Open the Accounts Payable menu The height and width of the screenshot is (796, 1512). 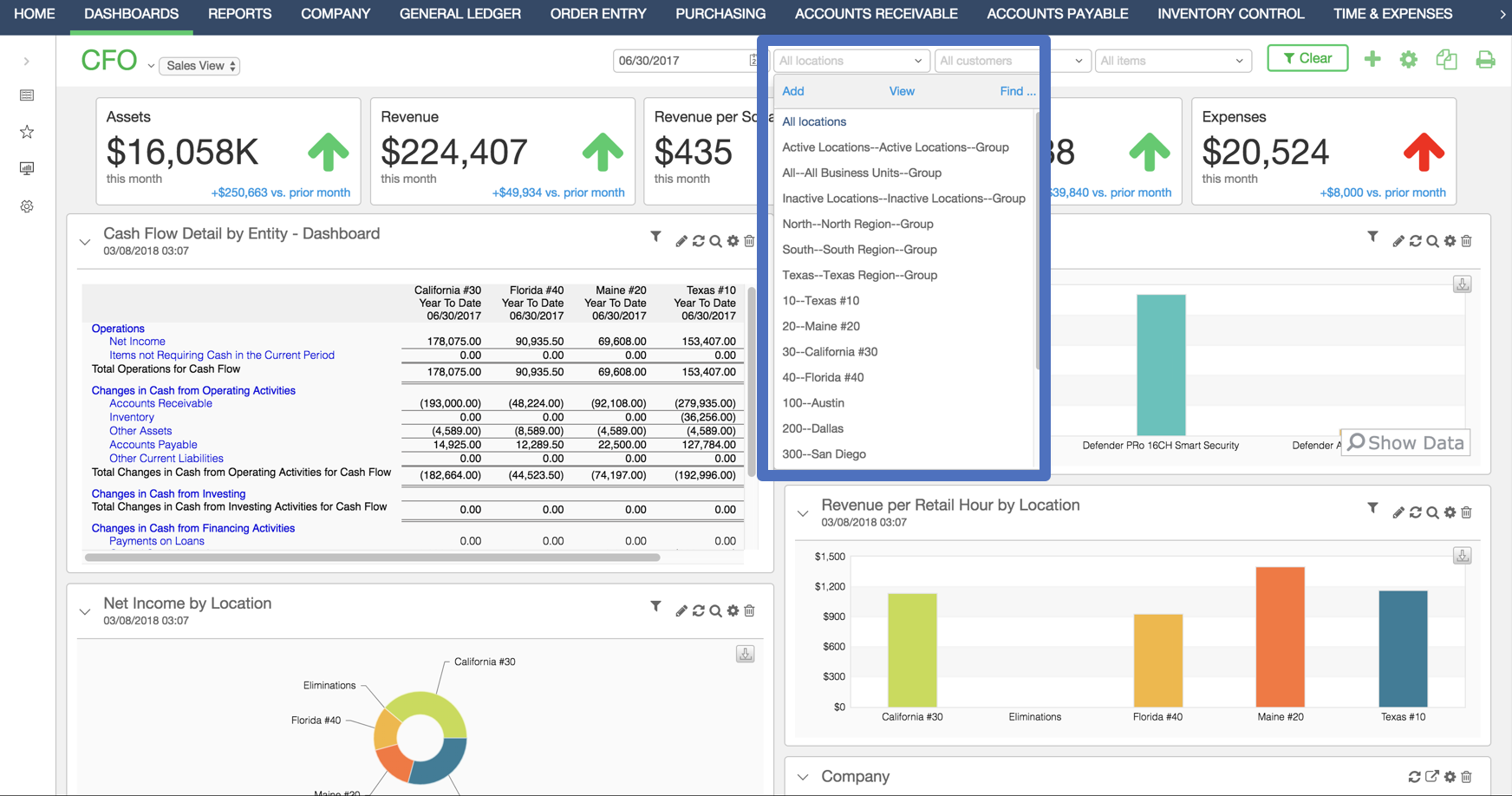pyautogui.click(x=1057, y=13)
